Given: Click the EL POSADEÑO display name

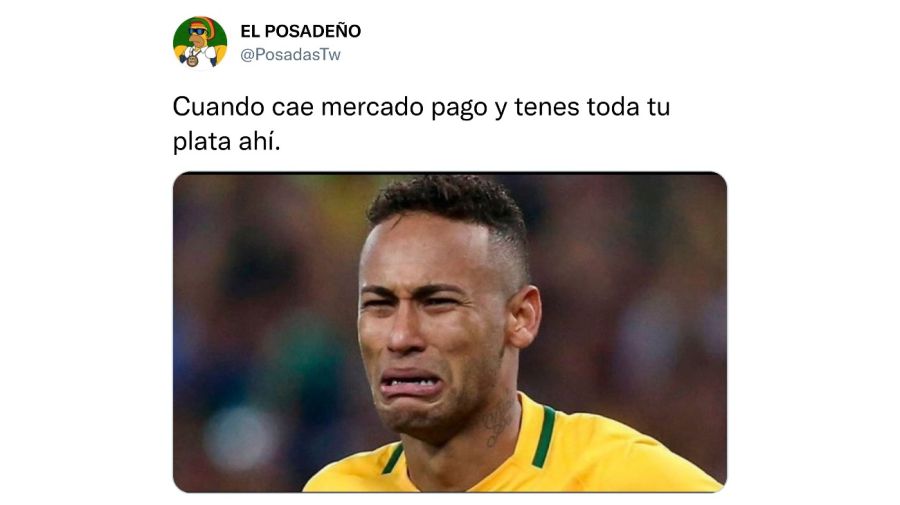Looking at the screenshot, I should 300,31.
